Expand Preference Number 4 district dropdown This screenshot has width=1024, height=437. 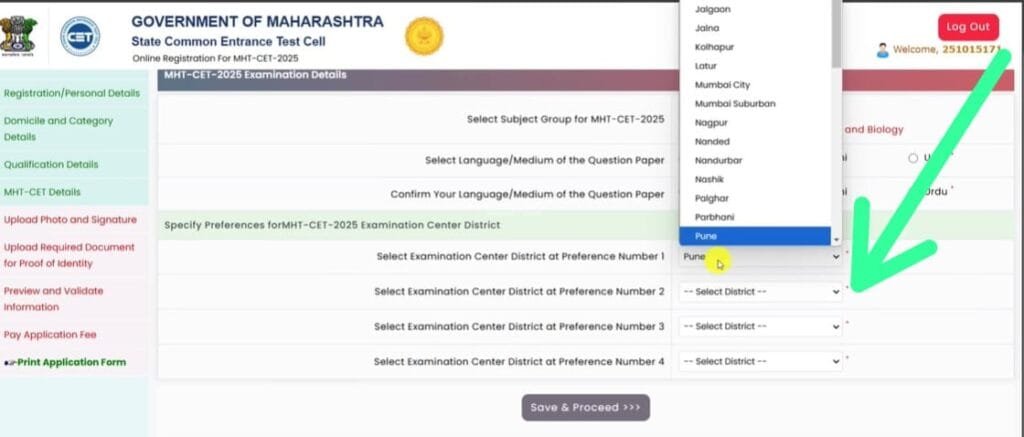pos(760,361)
